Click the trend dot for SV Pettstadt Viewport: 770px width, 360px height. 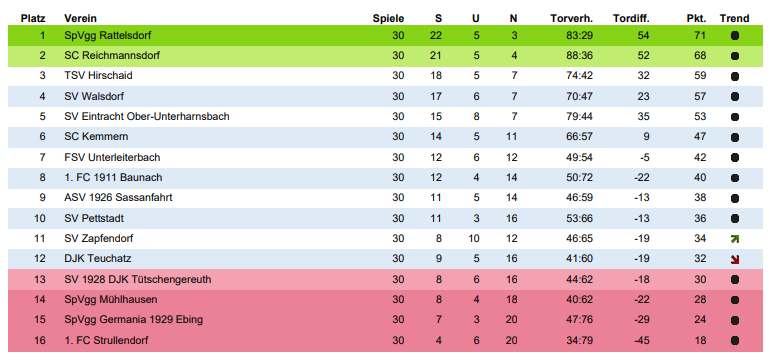735,219
